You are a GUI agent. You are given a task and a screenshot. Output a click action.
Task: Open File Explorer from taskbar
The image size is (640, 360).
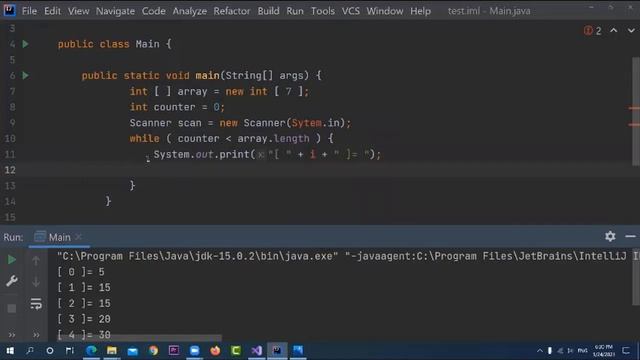click(112, 351)
